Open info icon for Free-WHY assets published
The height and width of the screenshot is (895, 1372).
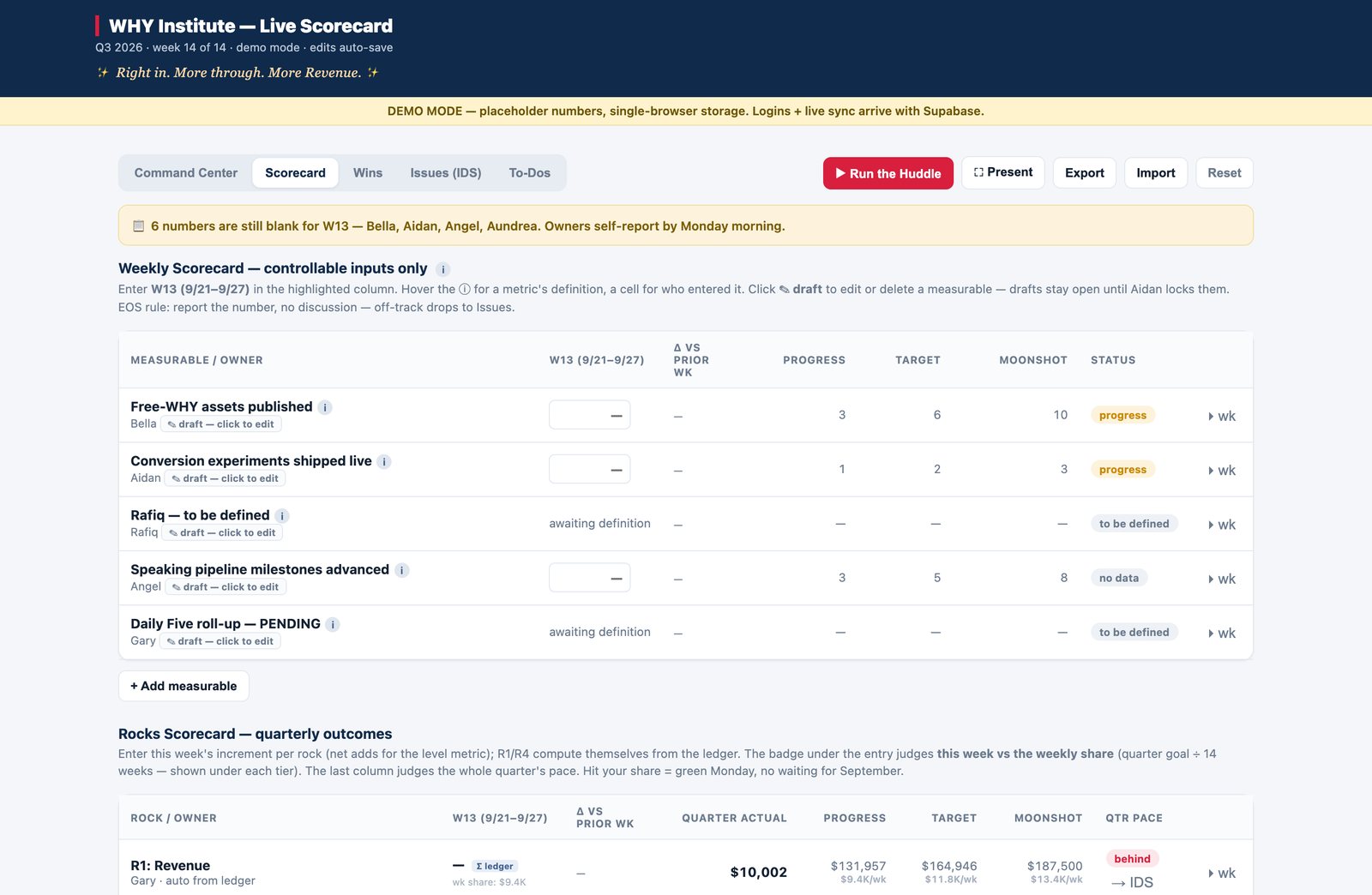point(325,407)
